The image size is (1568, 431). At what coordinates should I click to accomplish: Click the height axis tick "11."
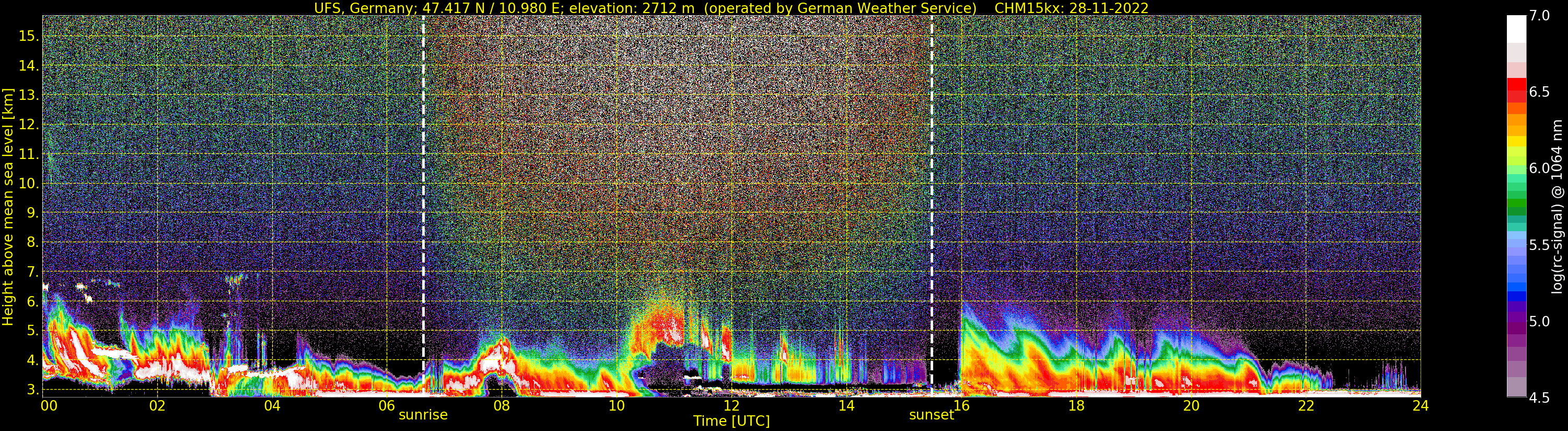(x=29, y=154)
